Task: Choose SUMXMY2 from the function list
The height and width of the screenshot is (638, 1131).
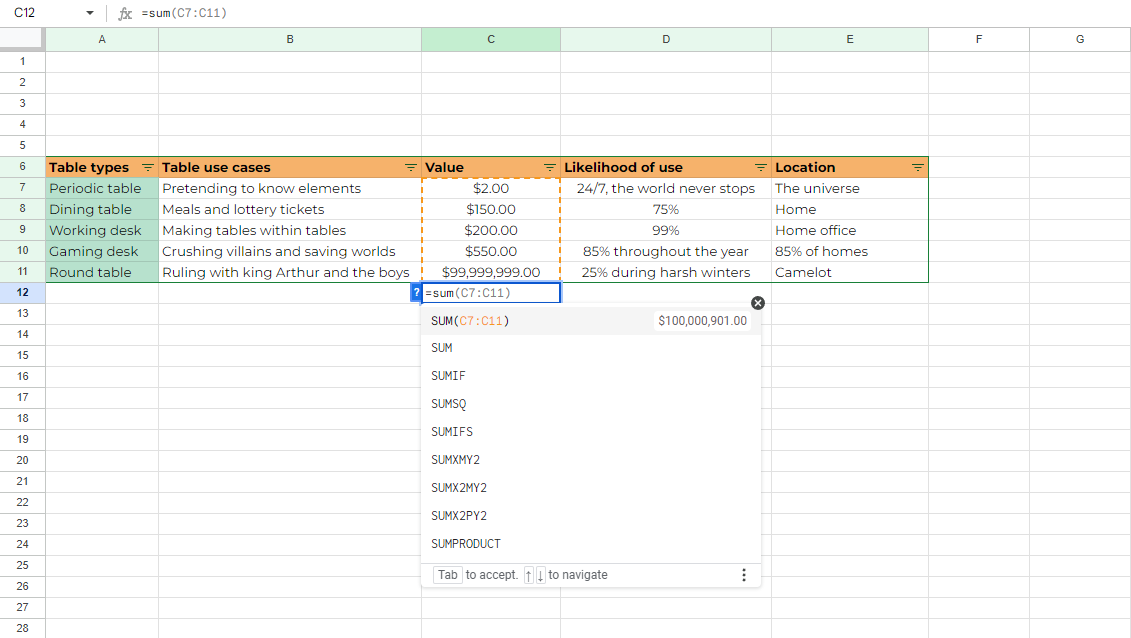Action: coord(590,460)
